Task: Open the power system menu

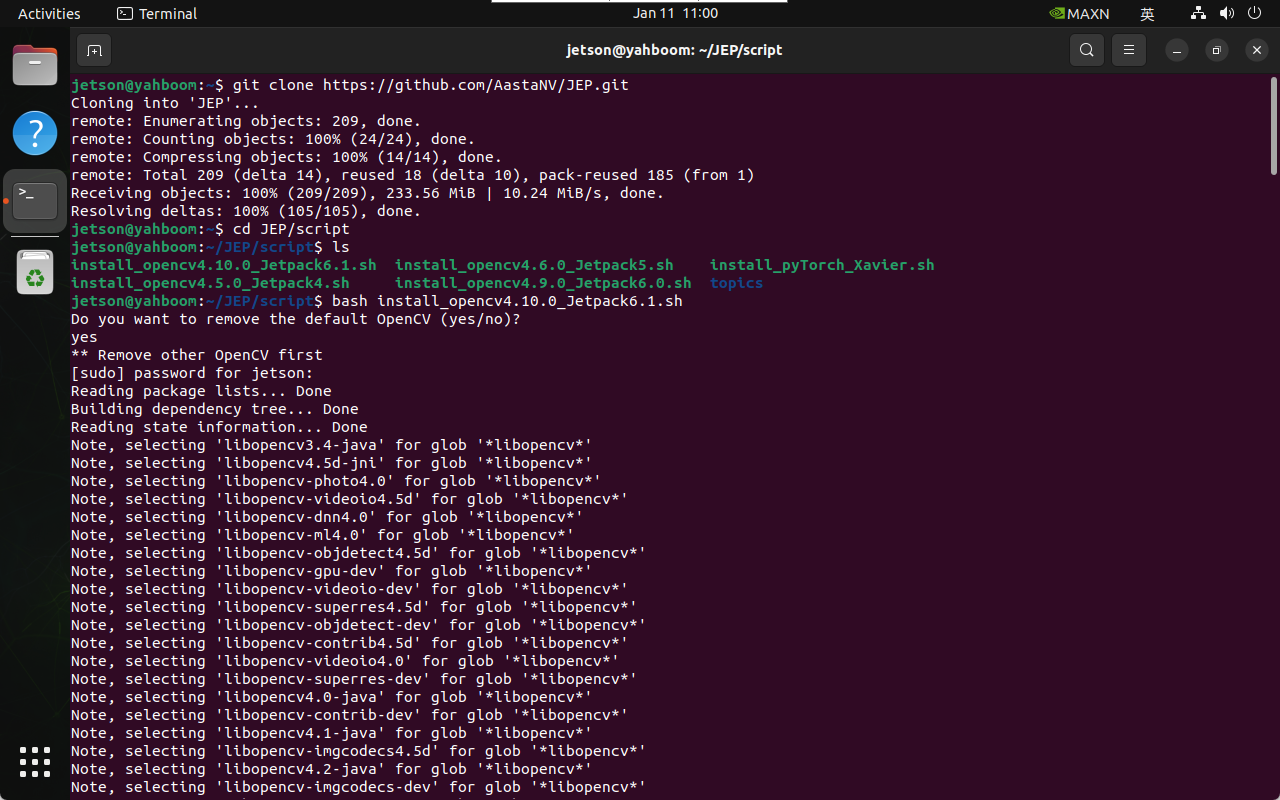Action: point(1254,13)
